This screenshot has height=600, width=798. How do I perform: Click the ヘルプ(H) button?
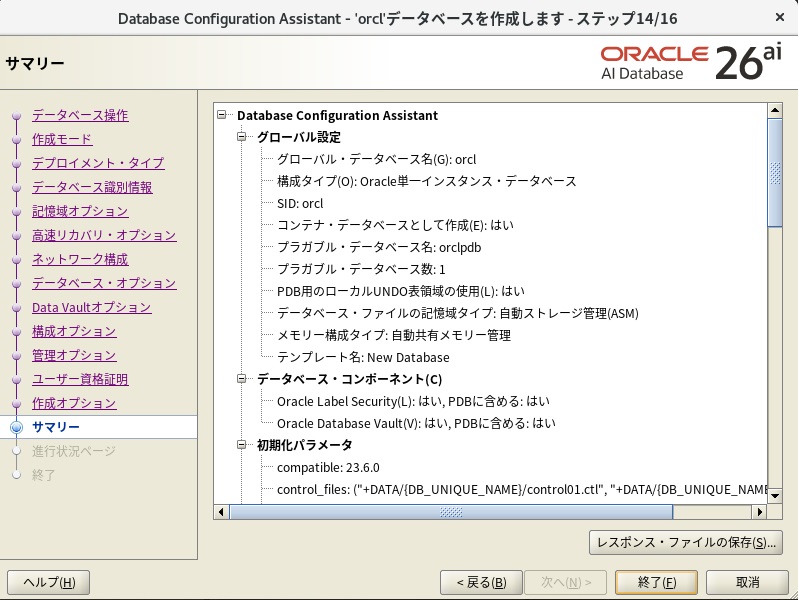(48, 582)
